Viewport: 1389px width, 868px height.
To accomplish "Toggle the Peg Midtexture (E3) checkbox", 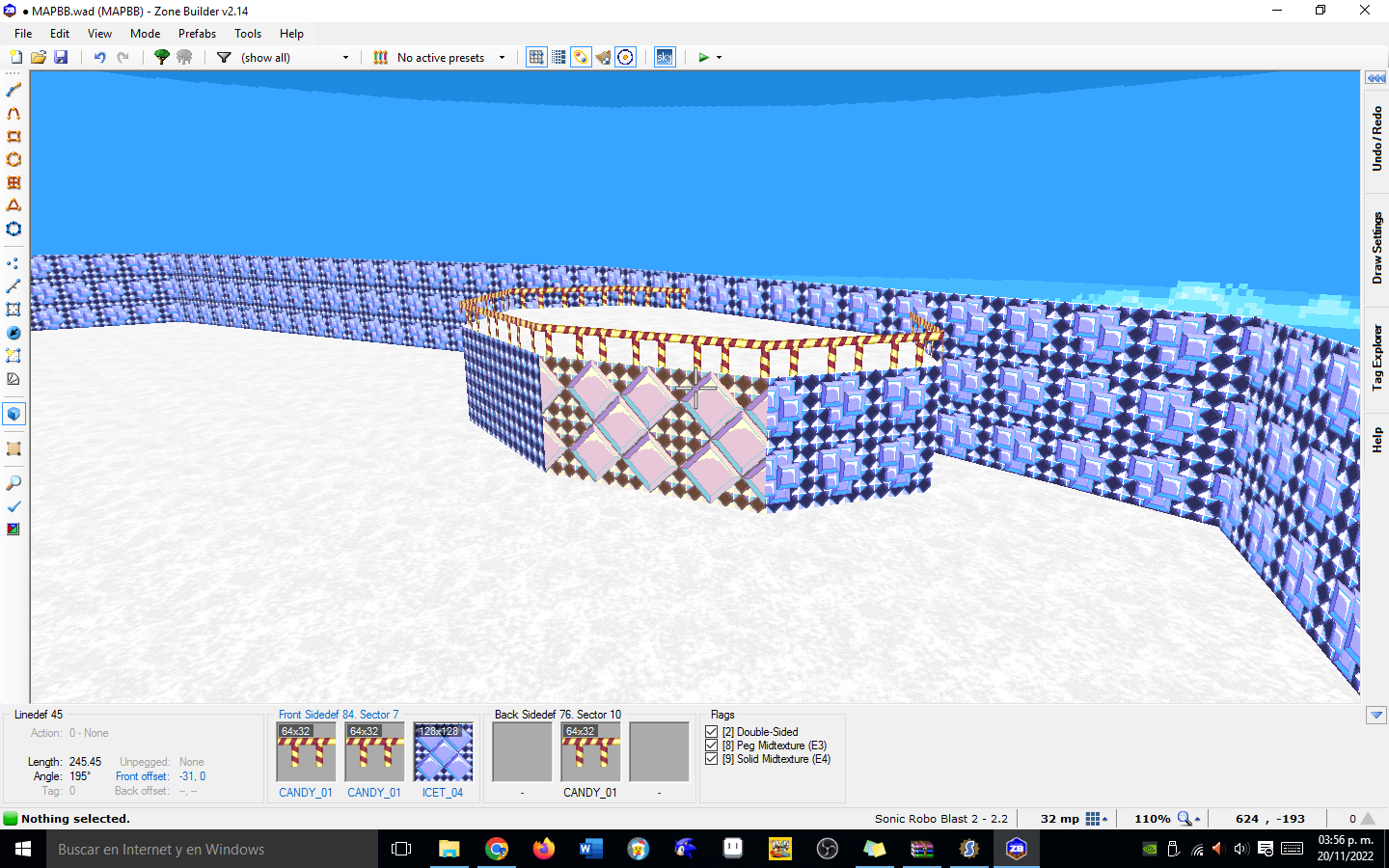I will [x=712, y=746].
